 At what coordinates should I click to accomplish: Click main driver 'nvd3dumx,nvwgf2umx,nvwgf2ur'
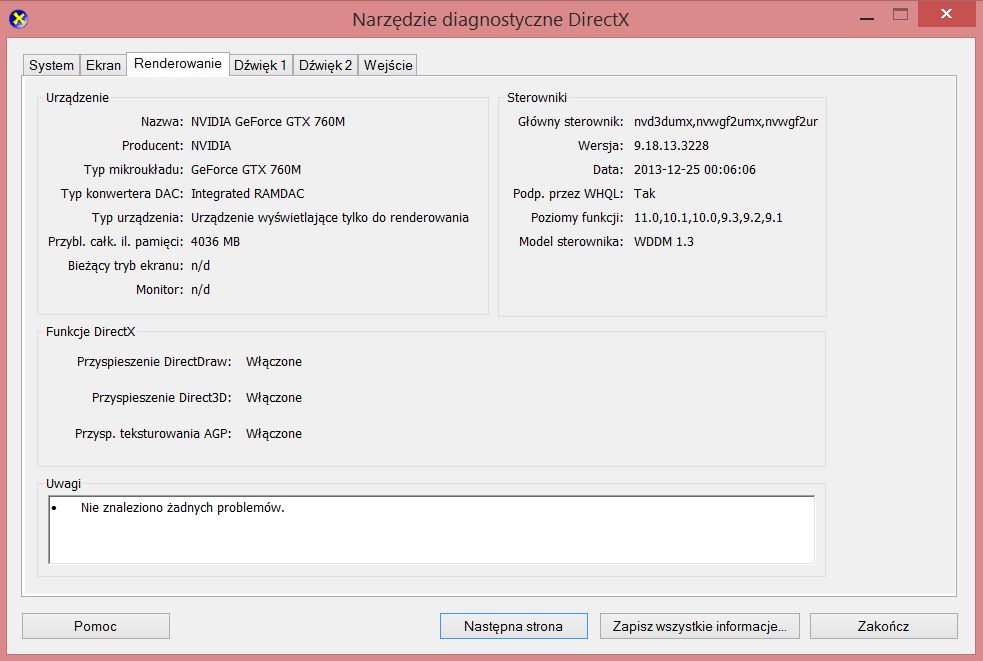pos(726,122)
